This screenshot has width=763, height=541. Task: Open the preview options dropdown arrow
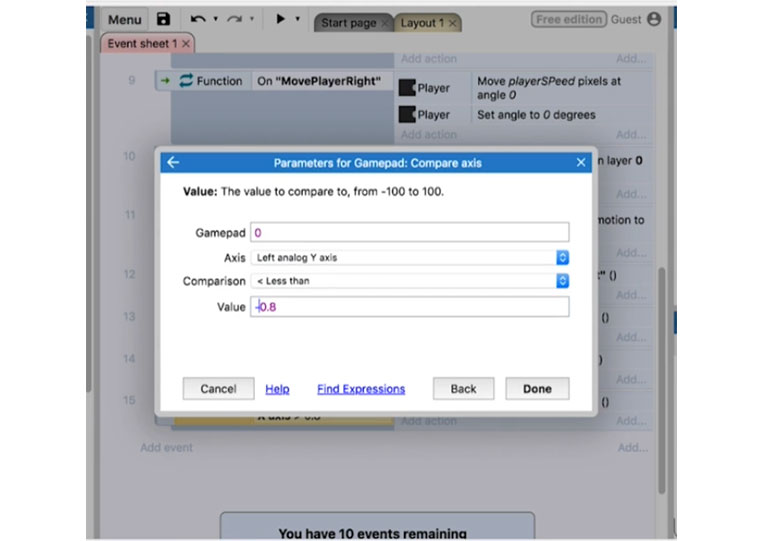(x=297, y=19)
